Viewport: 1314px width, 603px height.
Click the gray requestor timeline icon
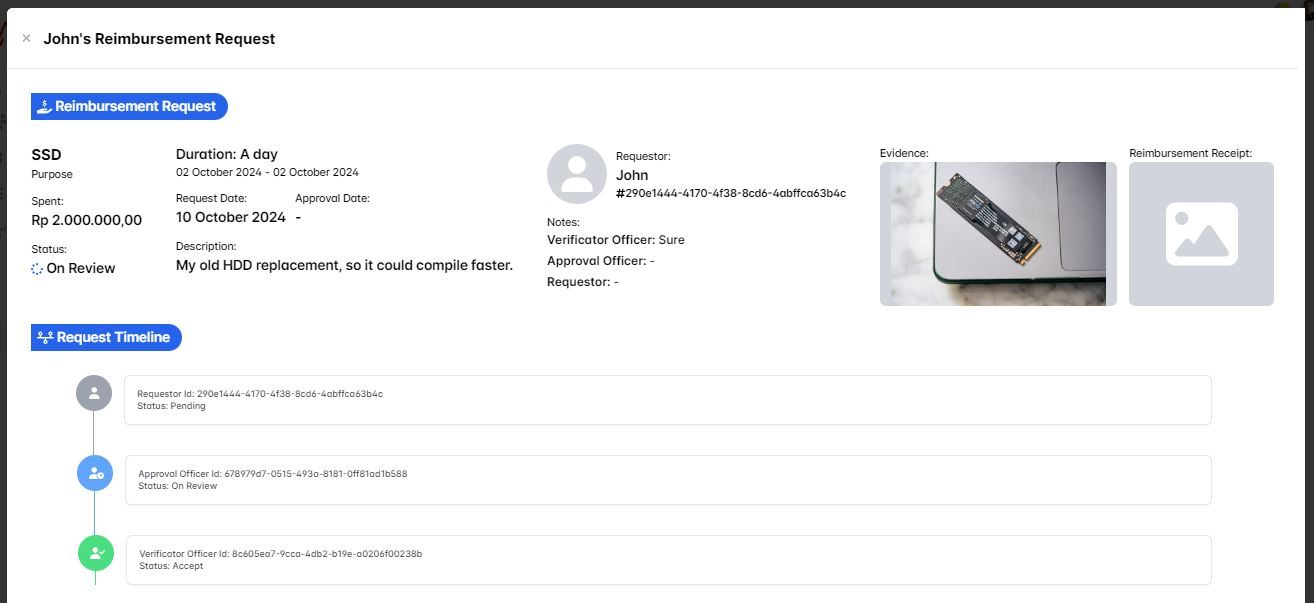94,393
